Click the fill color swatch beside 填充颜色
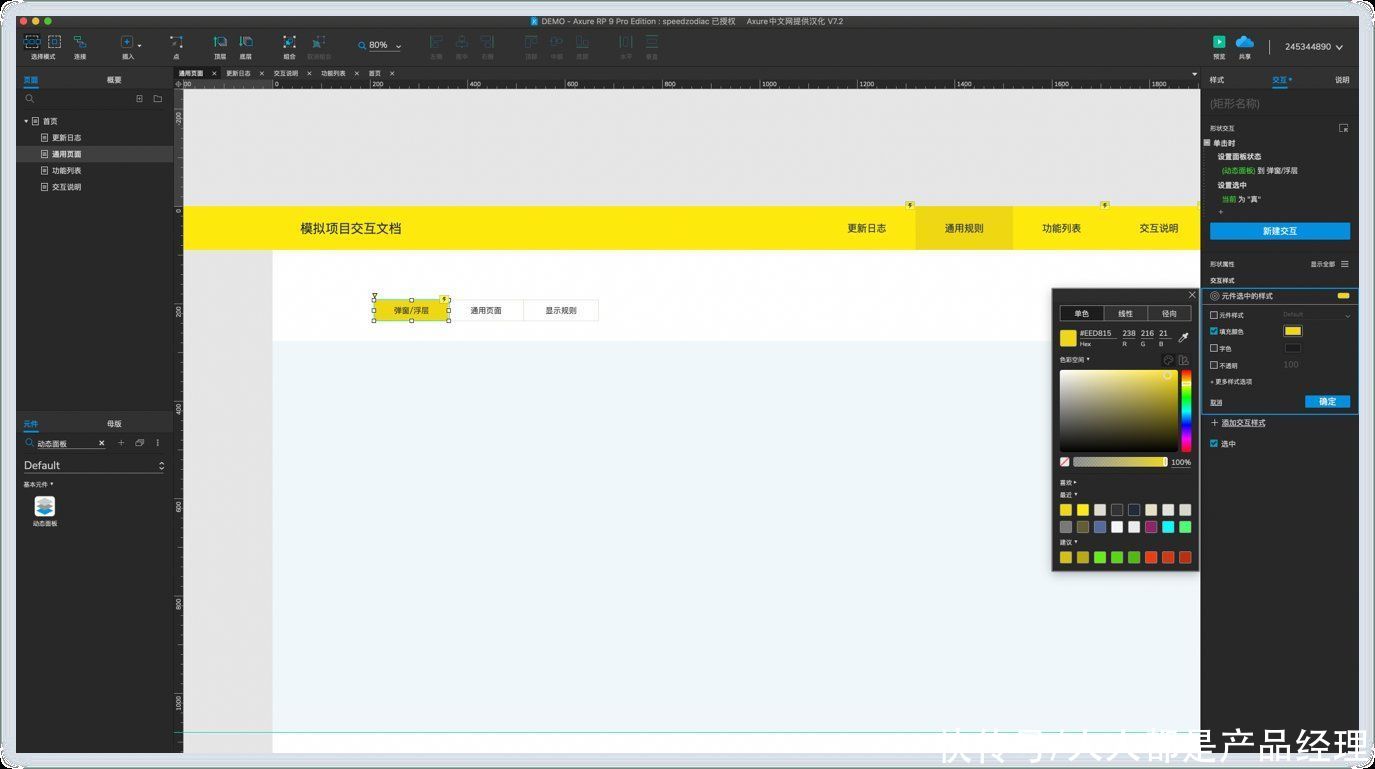This screenshot has height=769, width=1375. point(1293,331)
